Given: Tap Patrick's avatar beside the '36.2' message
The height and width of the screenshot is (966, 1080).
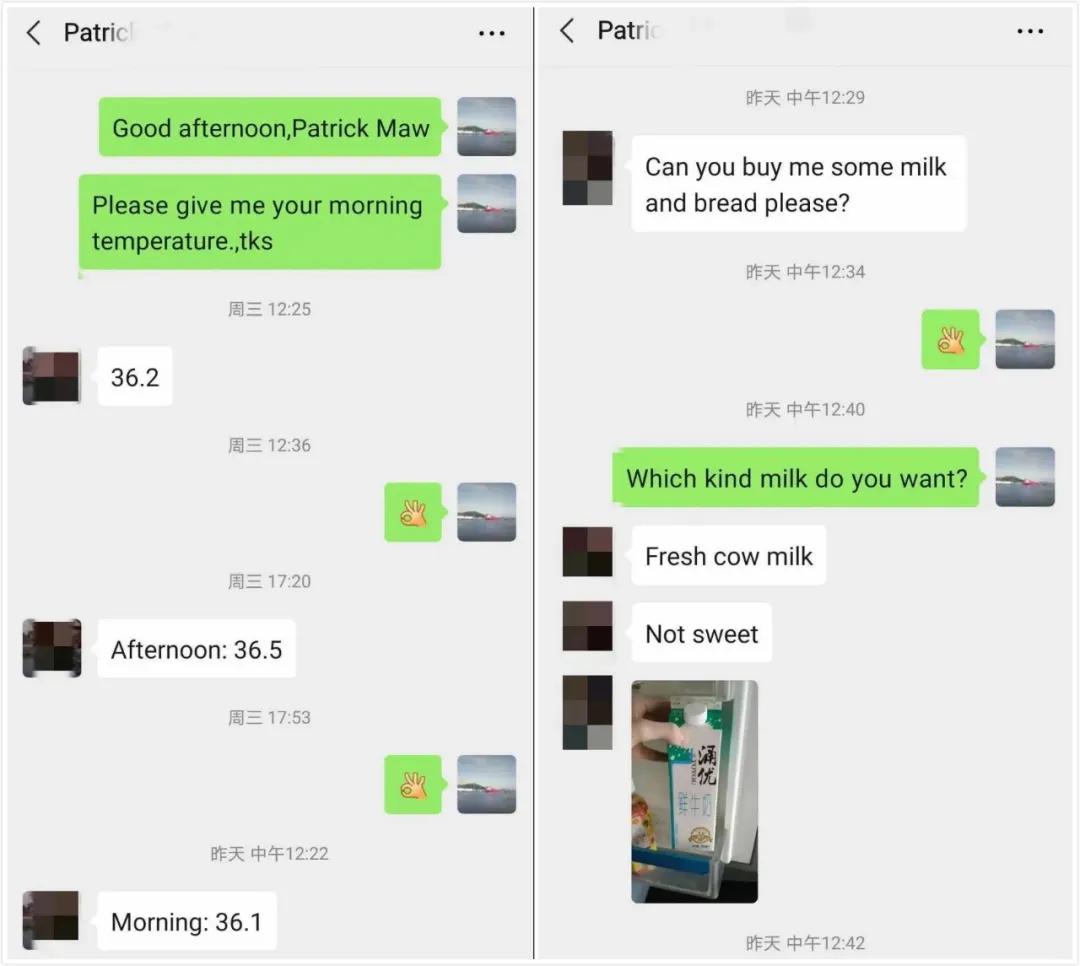Looking at the screenshot, I should point(52,376).
